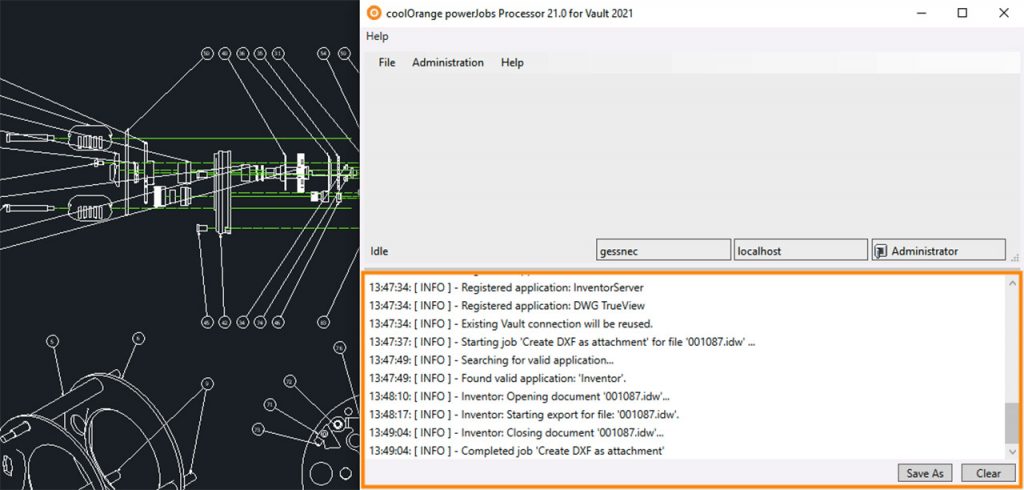Click the log scrollbar down arrow
Screen dimensions: 1024x490
pos(1013,452)
